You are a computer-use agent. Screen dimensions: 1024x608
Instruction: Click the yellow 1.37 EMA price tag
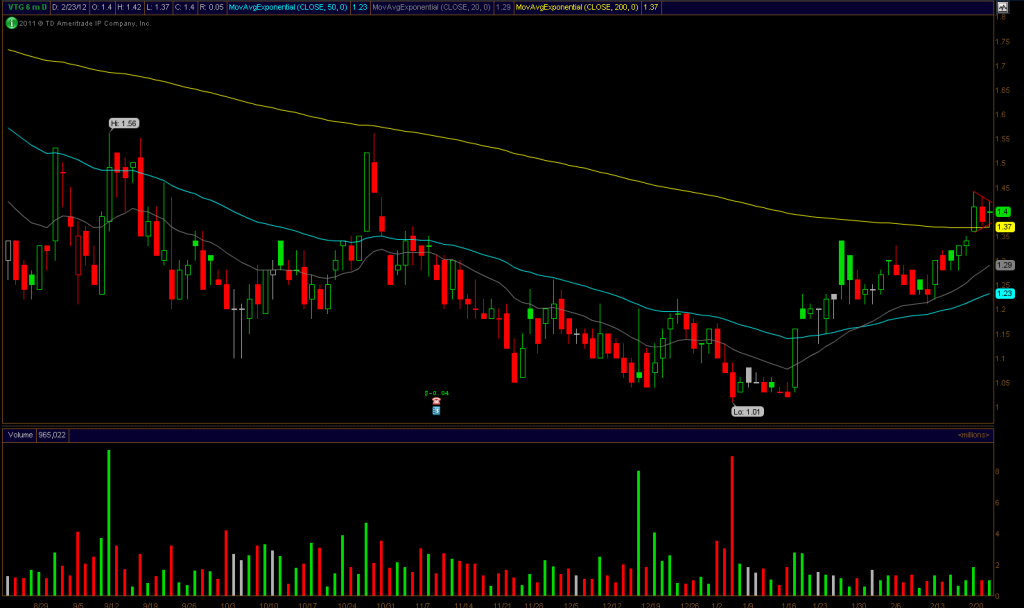[x=1004, y=227]
